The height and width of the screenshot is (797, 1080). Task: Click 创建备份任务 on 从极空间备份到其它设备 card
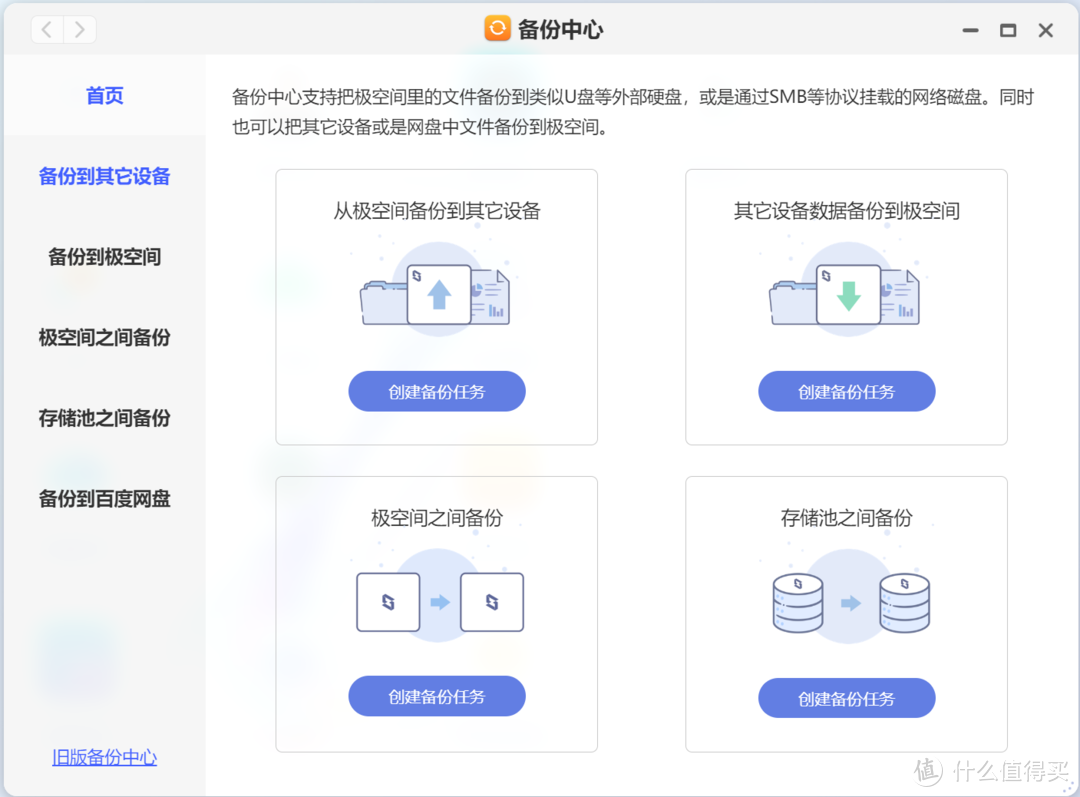(x=436, y=391)
